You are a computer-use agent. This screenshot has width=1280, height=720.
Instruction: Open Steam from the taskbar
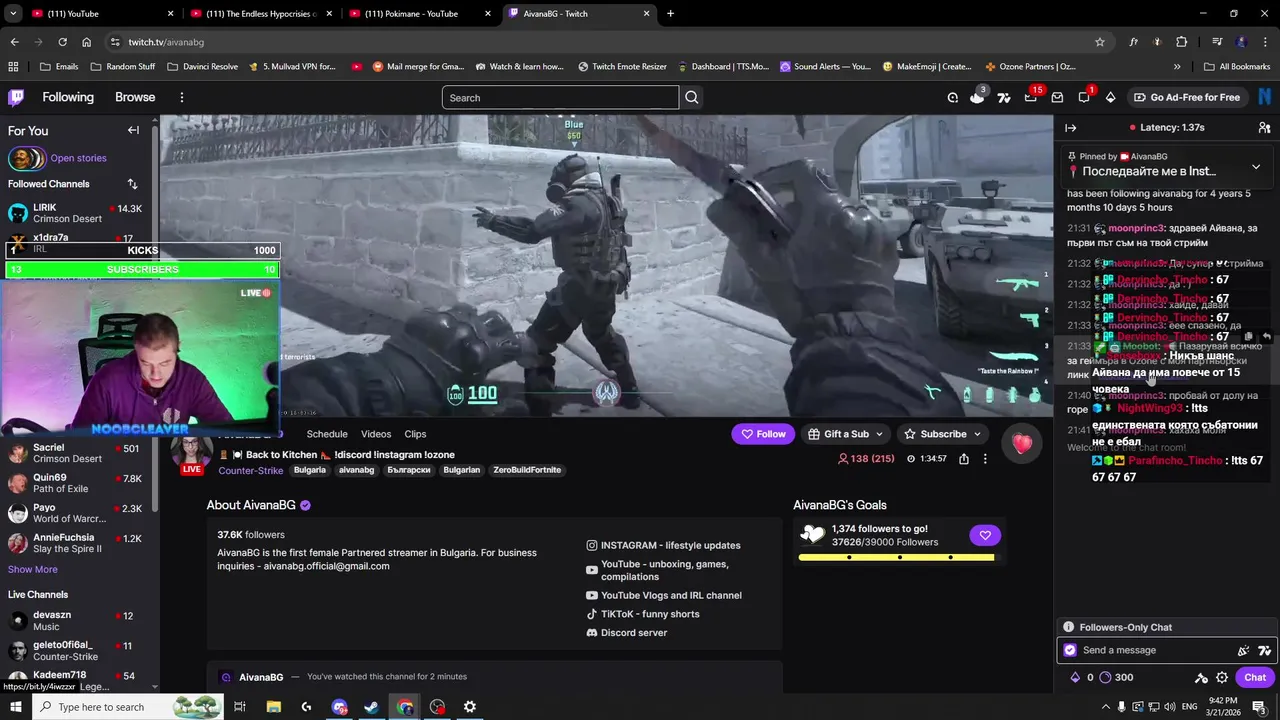[371, 707]
